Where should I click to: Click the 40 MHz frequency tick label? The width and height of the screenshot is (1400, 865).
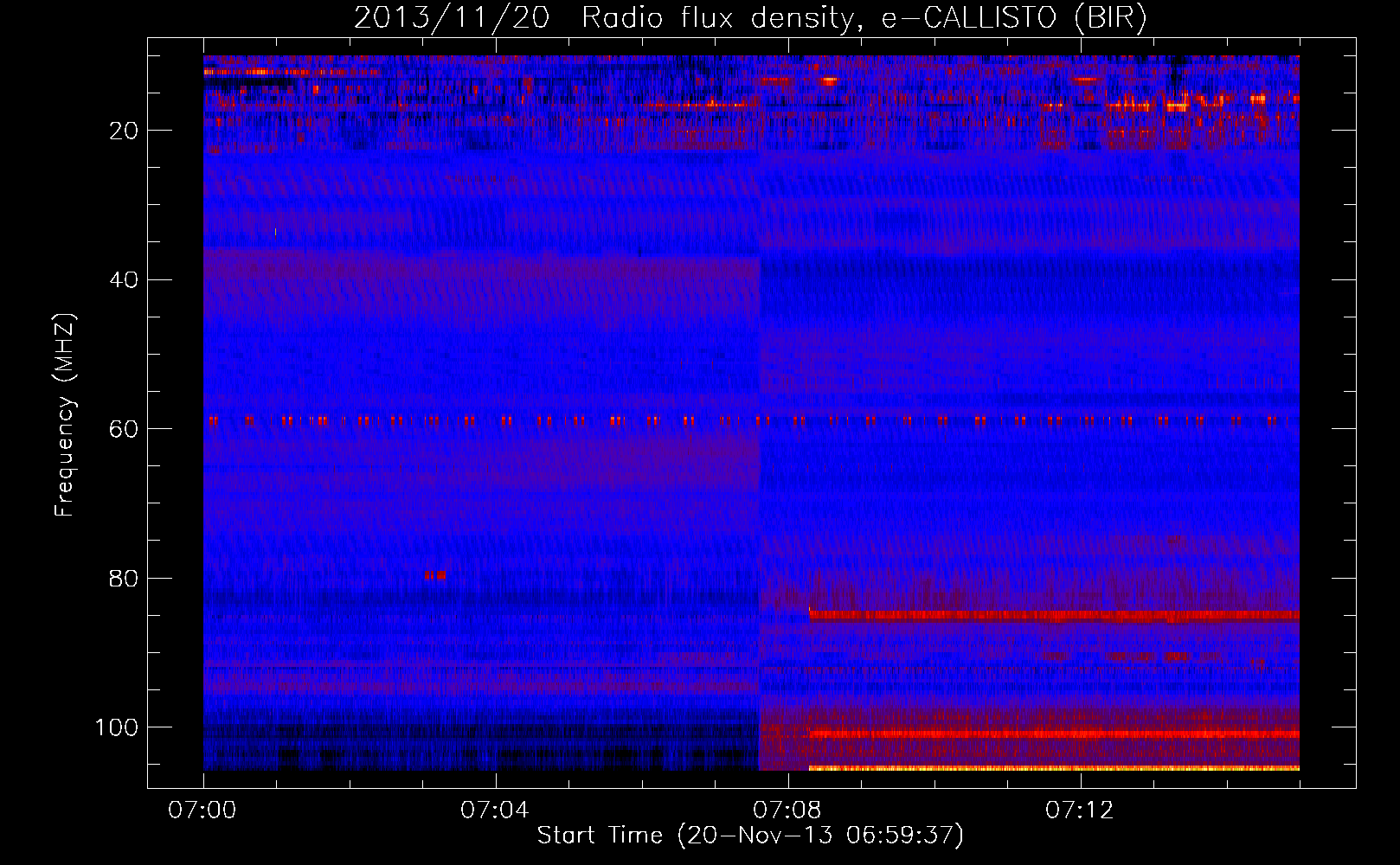(x=125, y=280)
